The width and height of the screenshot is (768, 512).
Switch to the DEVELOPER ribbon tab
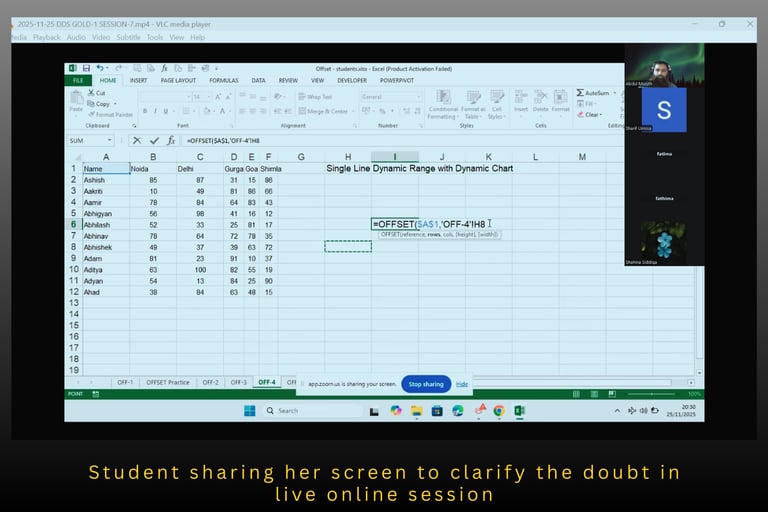(x=352, y=80)
